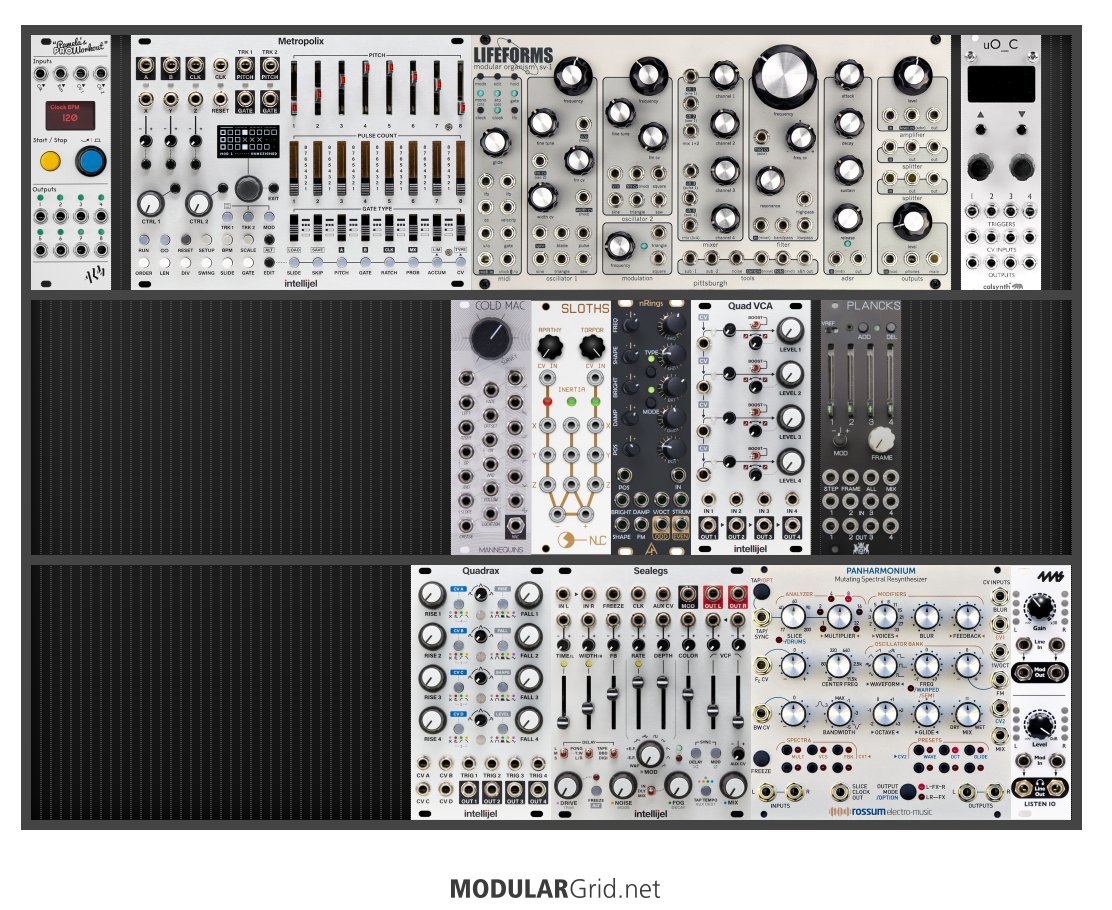Image resolution: width=1112 pixels, height=910 pixels.
Task: Click the Plancks FRAME knob
Action: [881, 441]
